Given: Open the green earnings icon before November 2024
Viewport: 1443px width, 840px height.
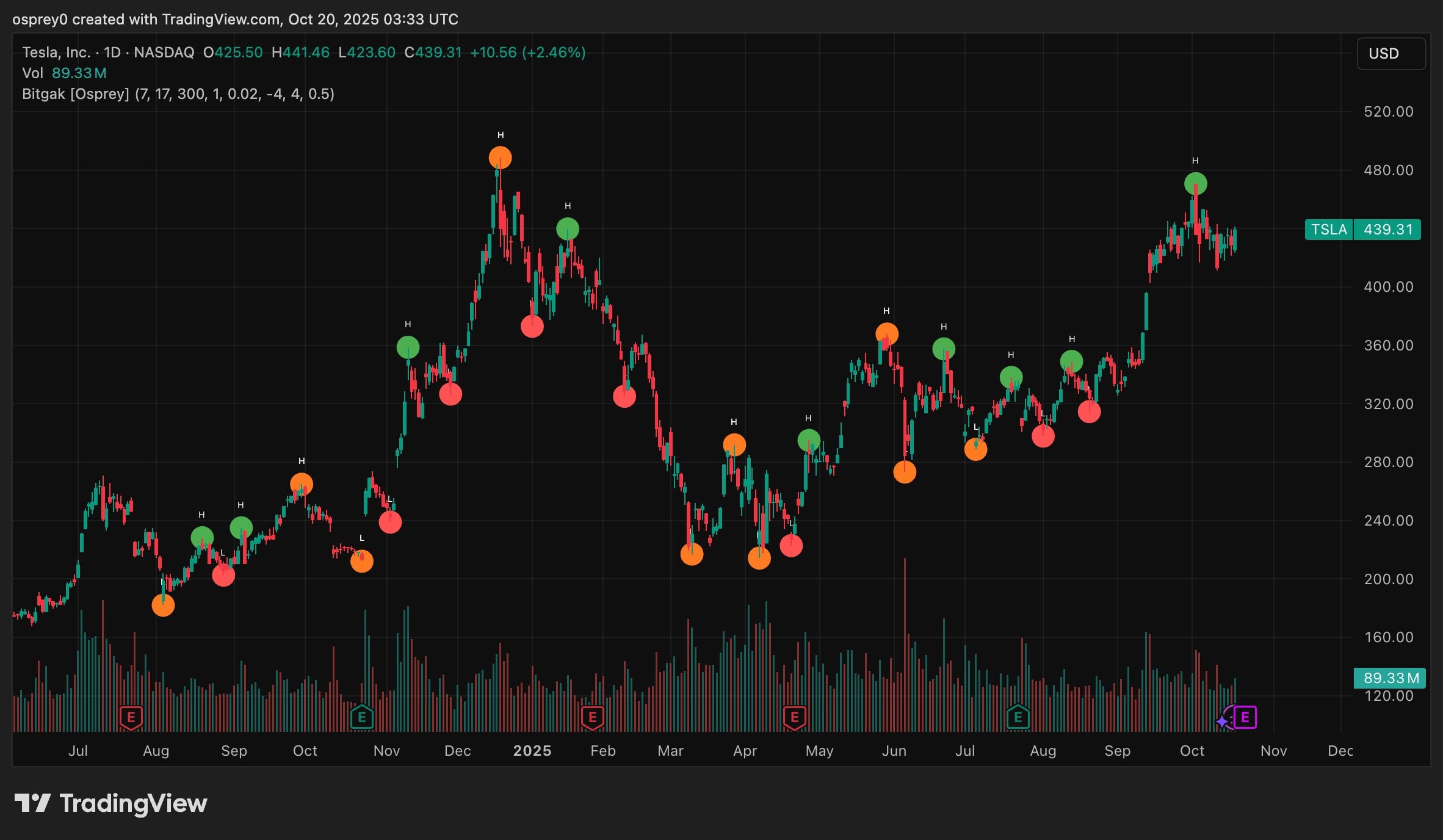Looking at the screenshot, I should pos(362,718).
